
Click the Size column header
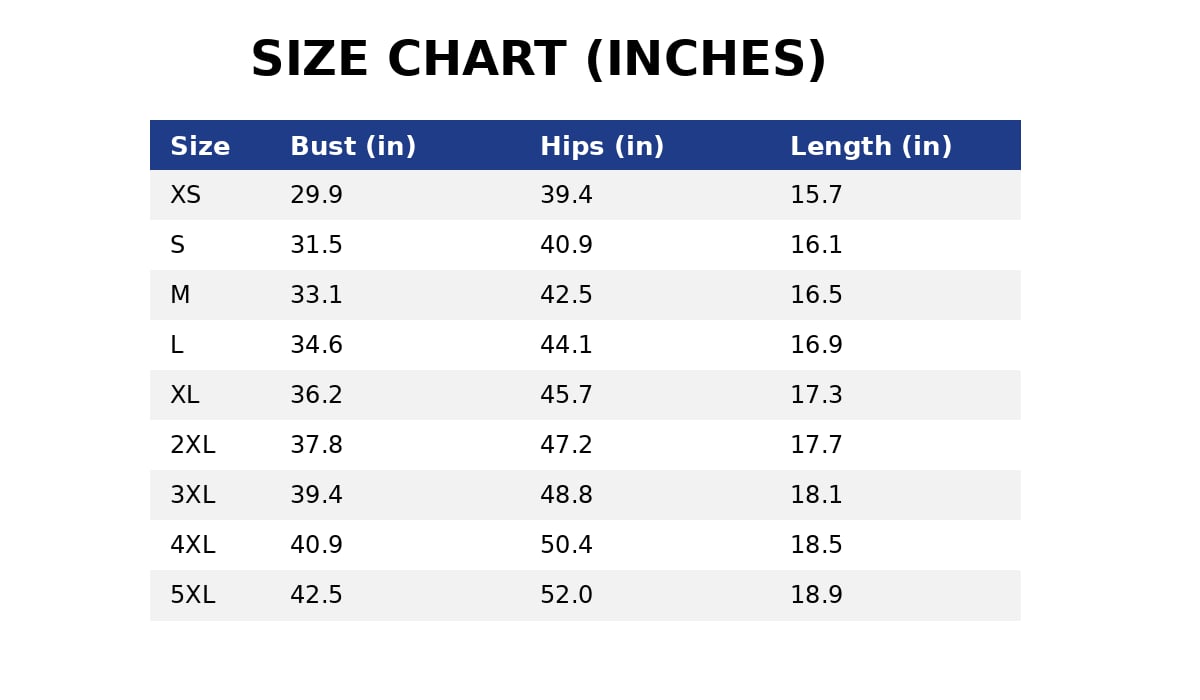pyautogui.click(x=200, y=147)
